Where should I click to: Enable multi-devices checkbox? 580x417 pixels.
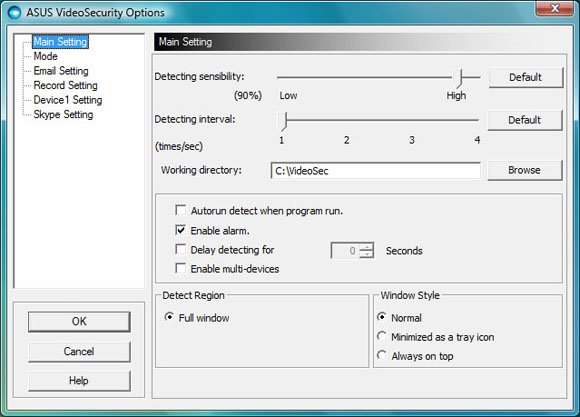click(181, 268)
